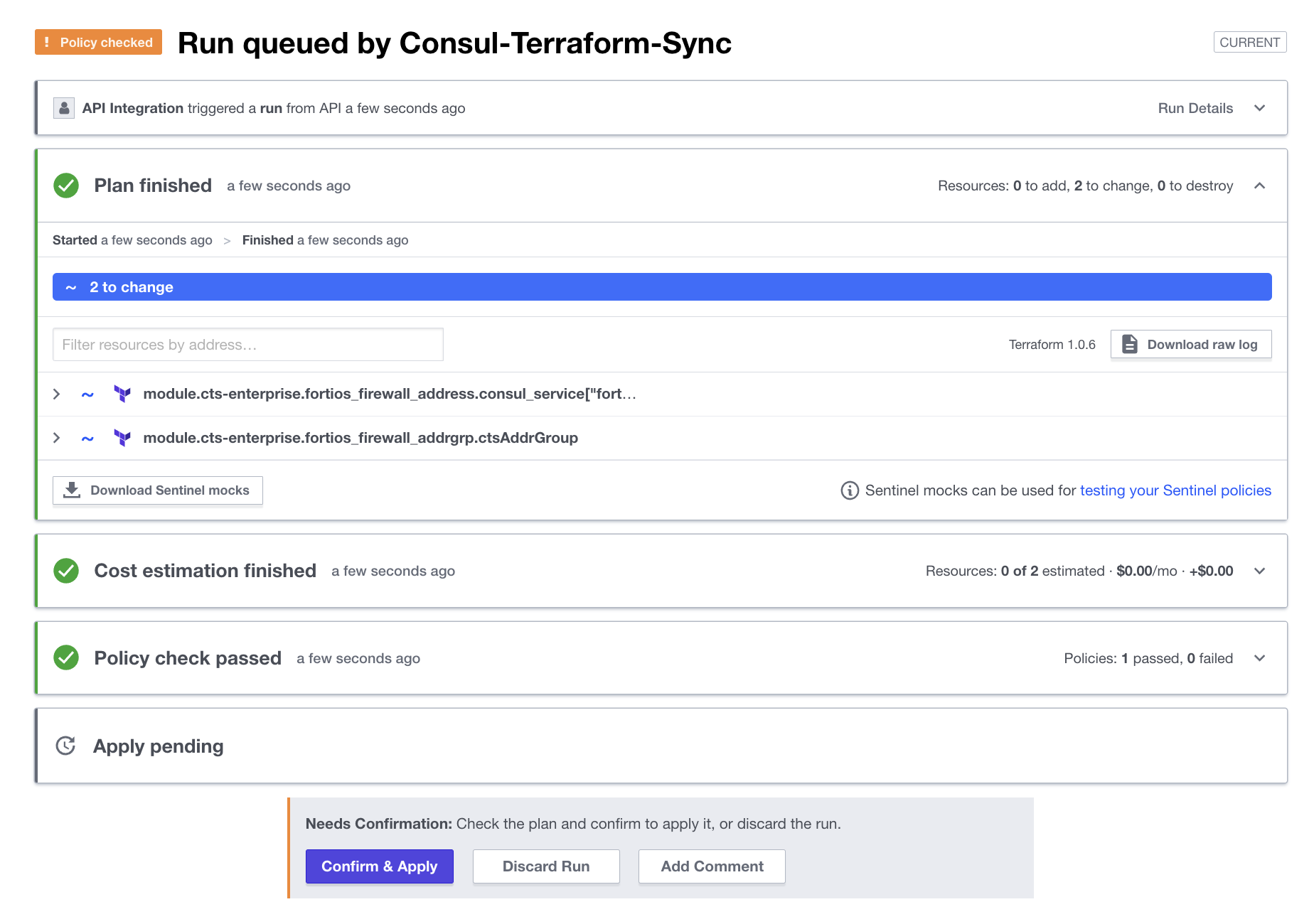Select the blue '2 to change' filter bar
Viewport: 1314px width, 924px height.
(661, 287)
